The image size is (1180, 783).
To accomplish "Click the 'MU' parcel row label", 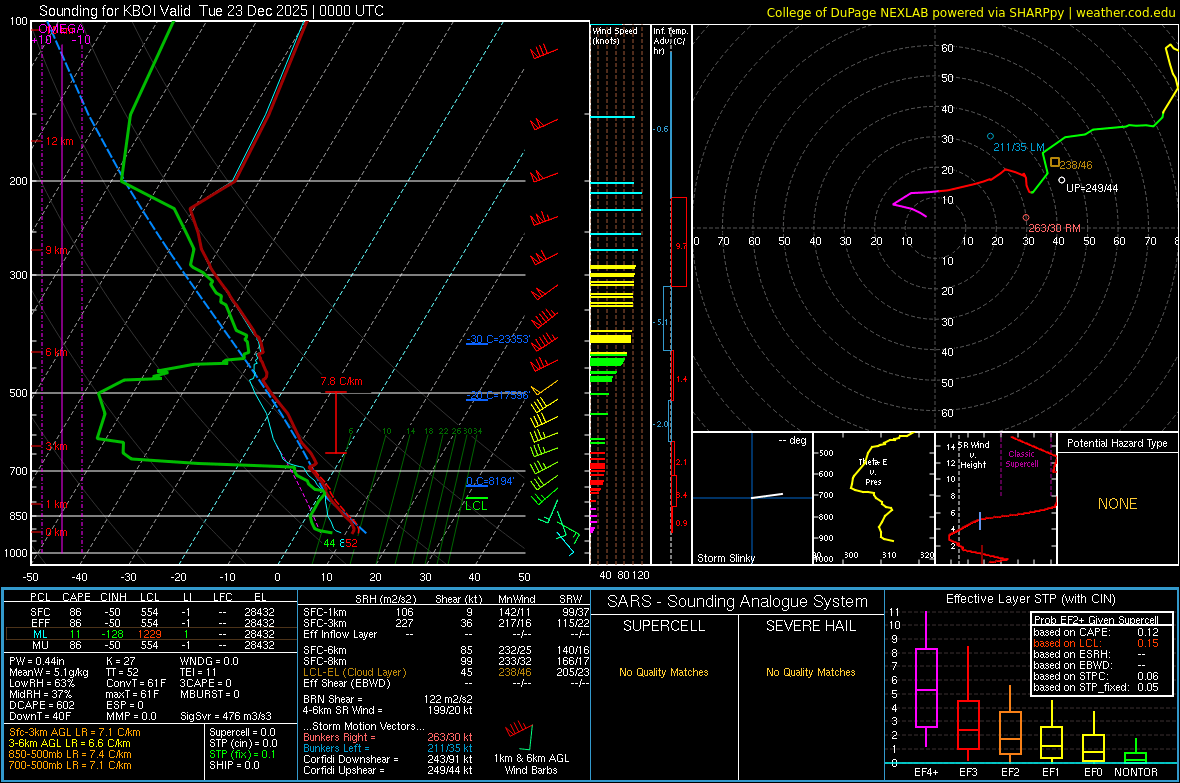I will (40, 645).
